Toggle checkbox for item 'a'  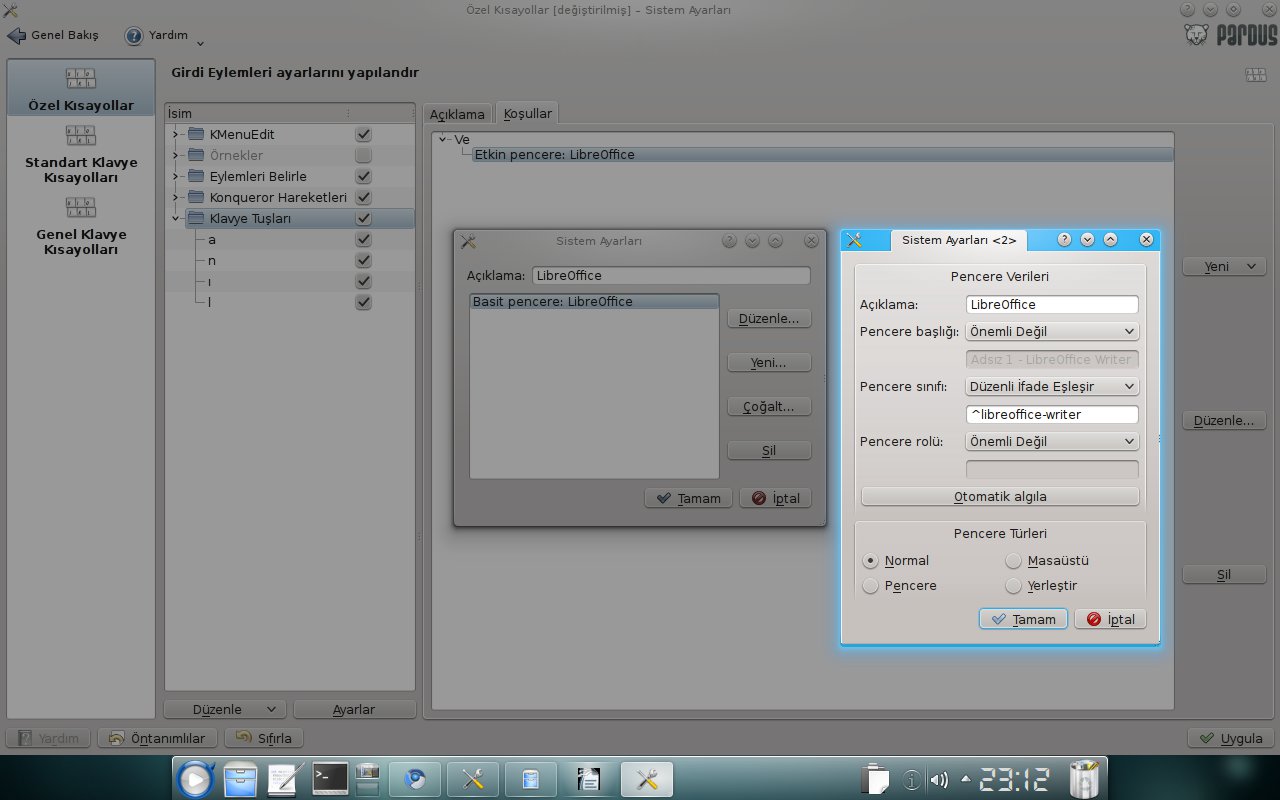(x=363, y=239)
